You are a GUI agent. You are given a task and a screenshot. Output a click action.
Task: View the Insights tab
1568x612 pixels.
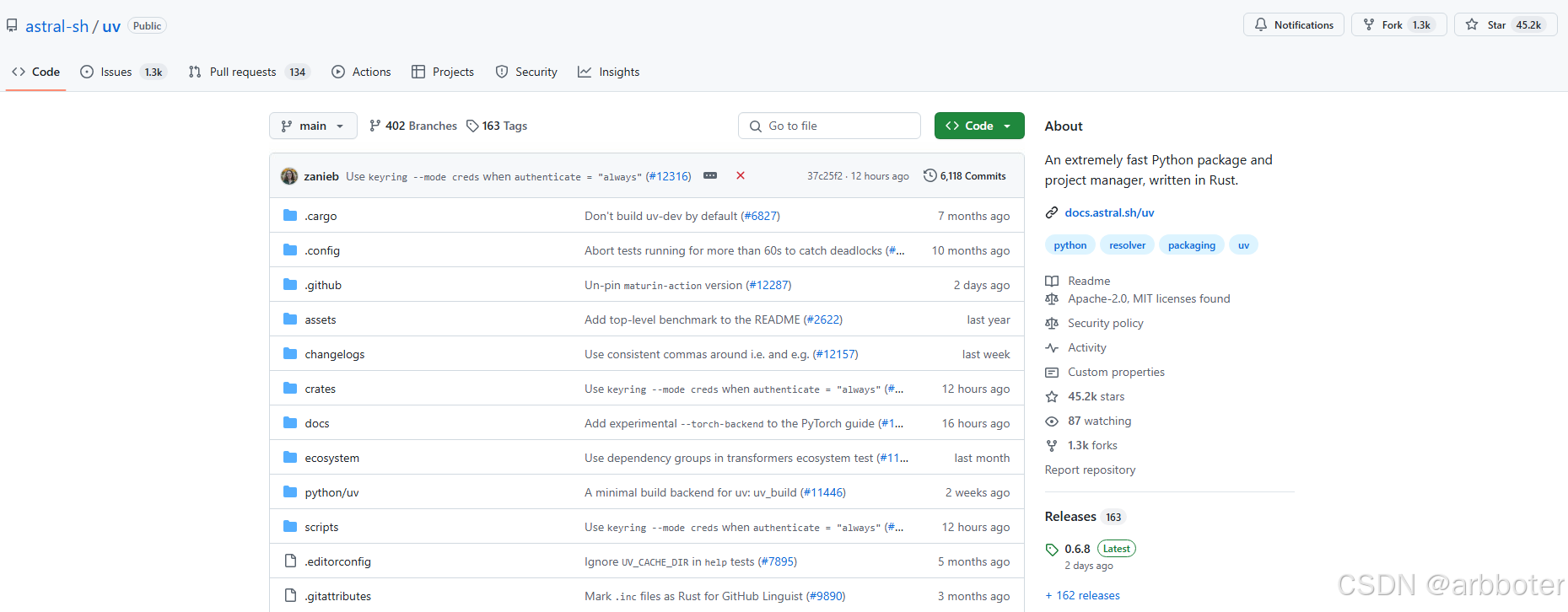(609, 72)
